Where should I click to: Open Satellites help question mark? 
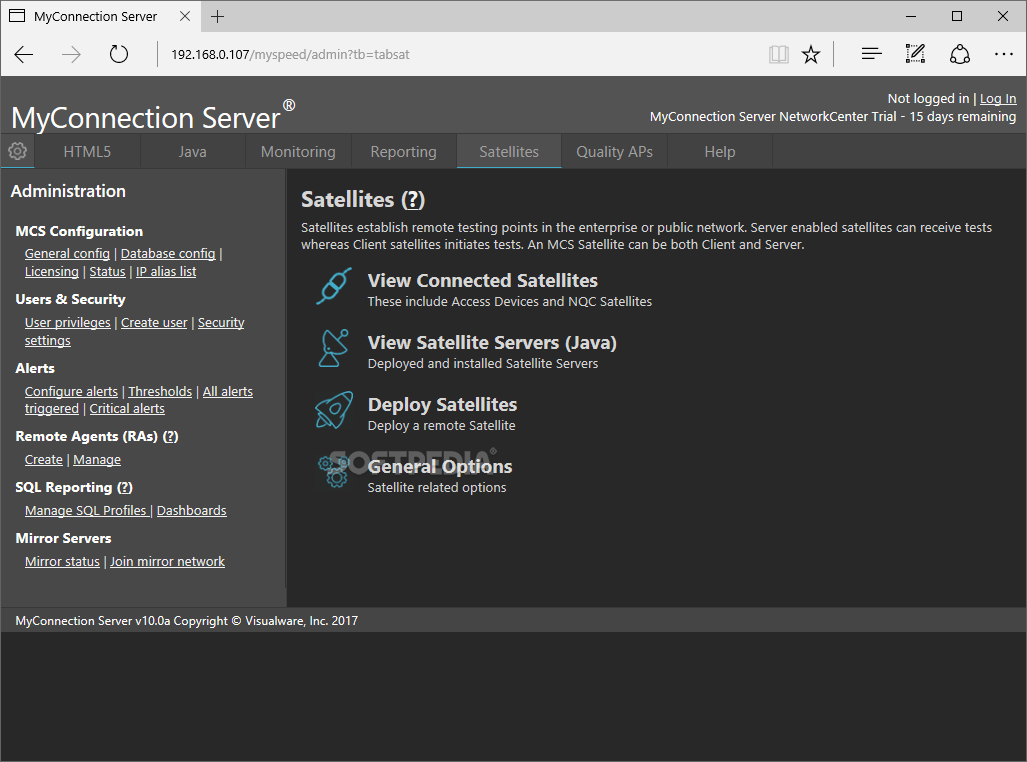413,200
